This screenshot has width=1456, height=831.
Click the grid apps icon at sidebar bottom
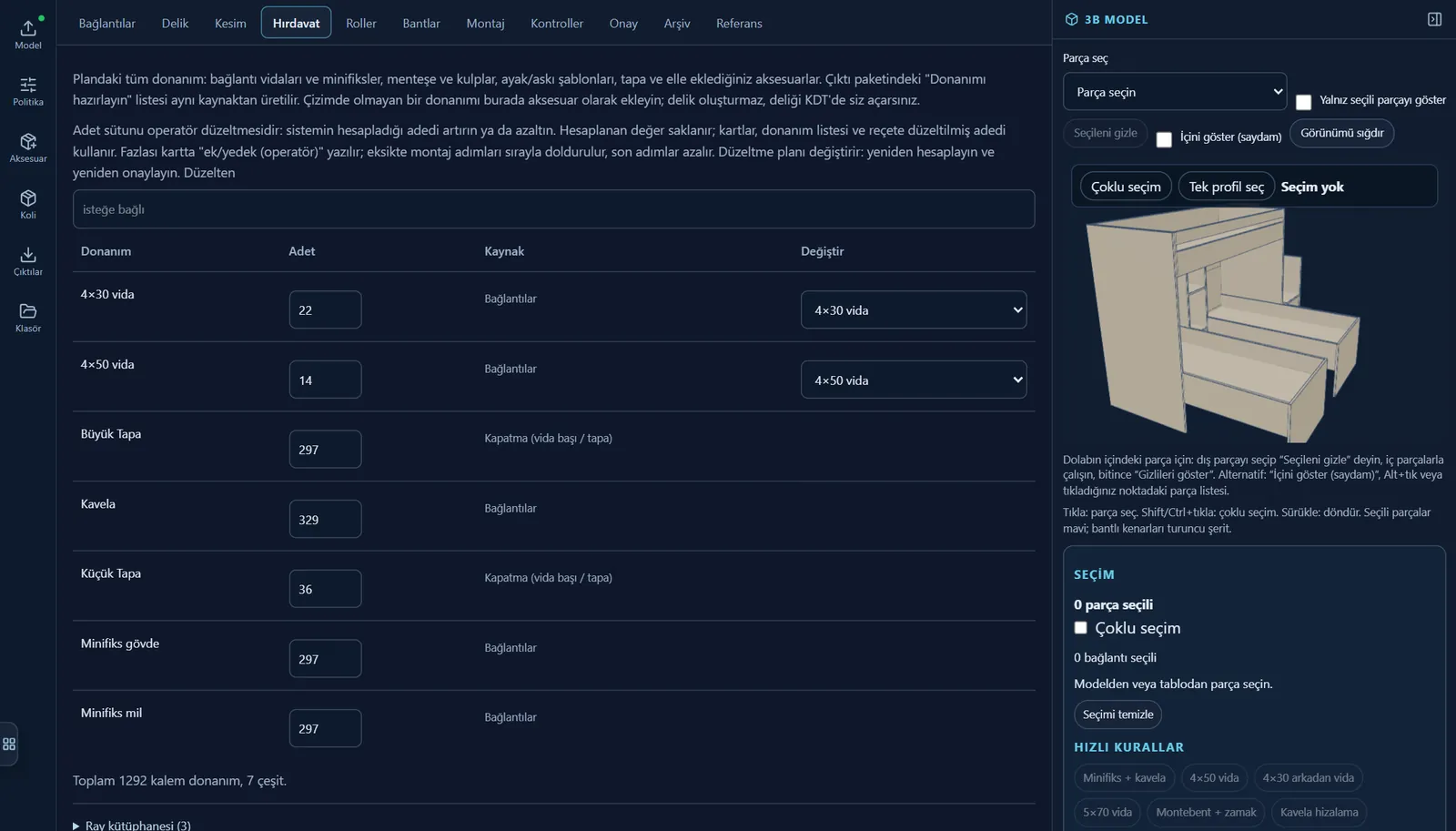click(x=9, y=744)
